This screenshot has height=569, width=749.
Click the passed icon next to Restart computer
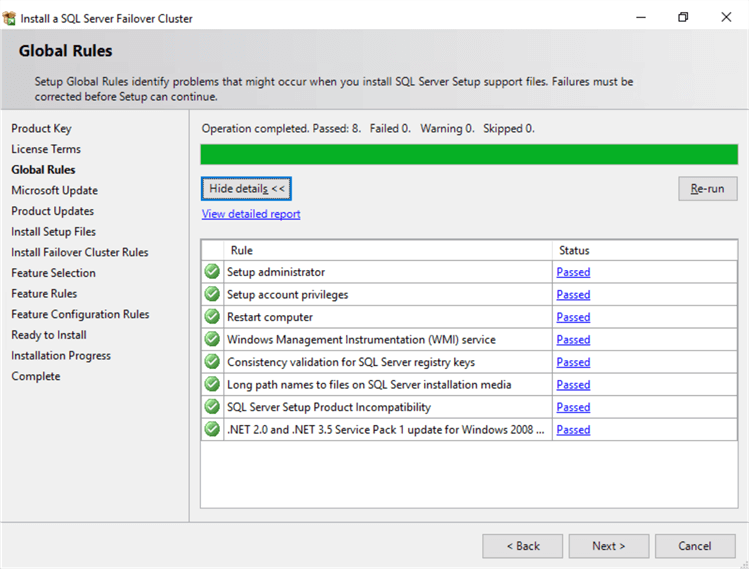coord(212,316)
